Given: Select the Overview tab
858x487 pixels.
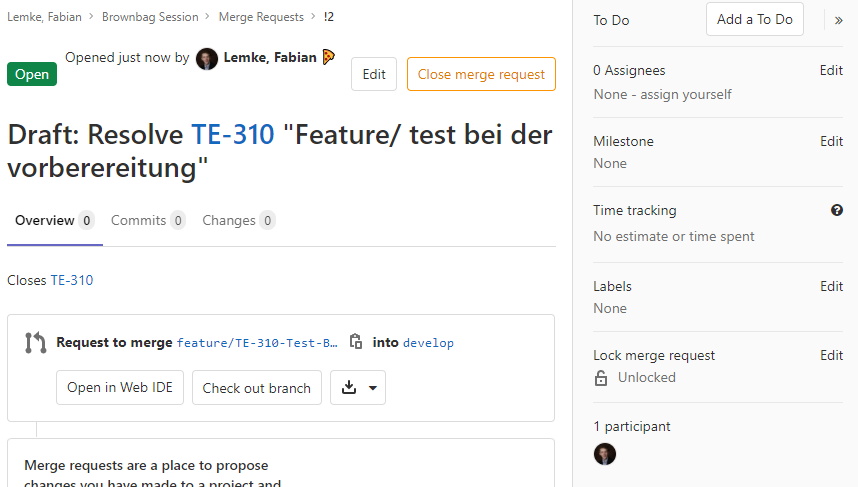Looking at the screenshot, I should 54,221.
